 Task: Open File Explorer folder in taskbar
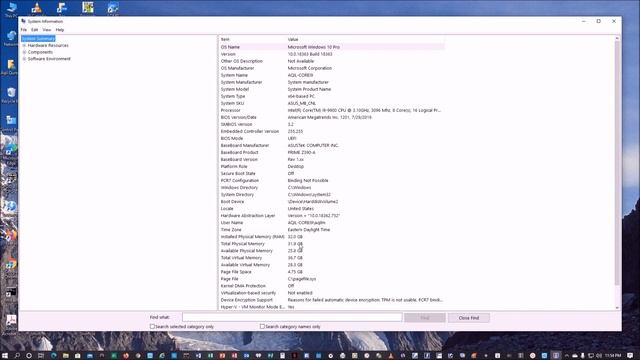click(x=65, y=356)
